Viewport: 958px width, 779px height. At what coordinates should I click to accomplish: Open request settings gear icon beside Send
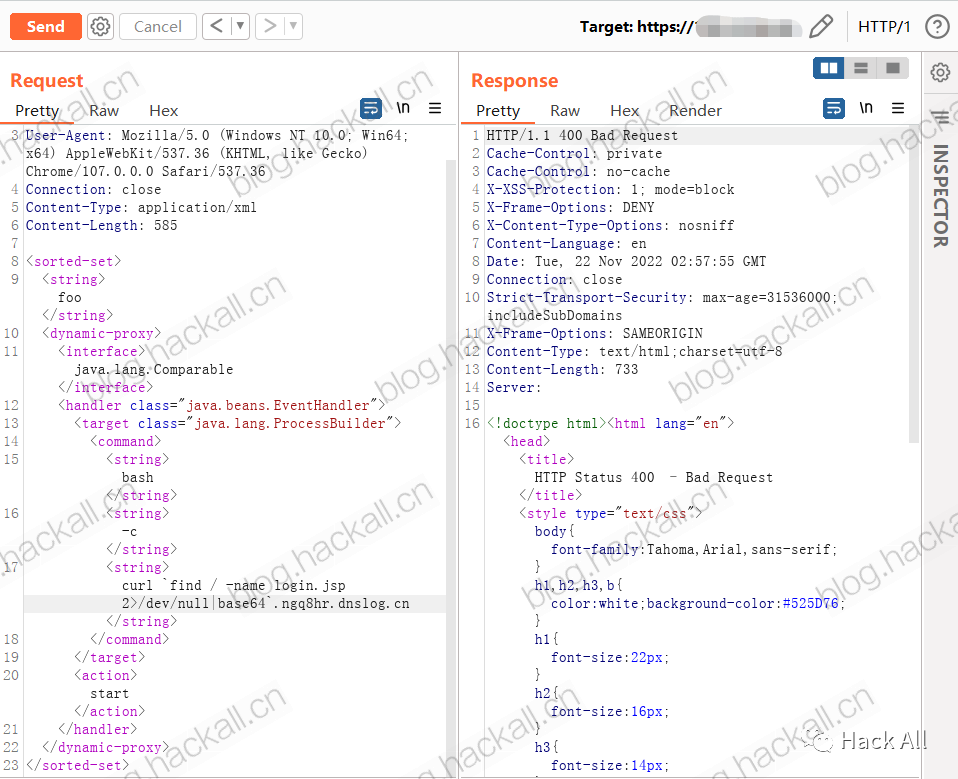(x=100, y=26)
